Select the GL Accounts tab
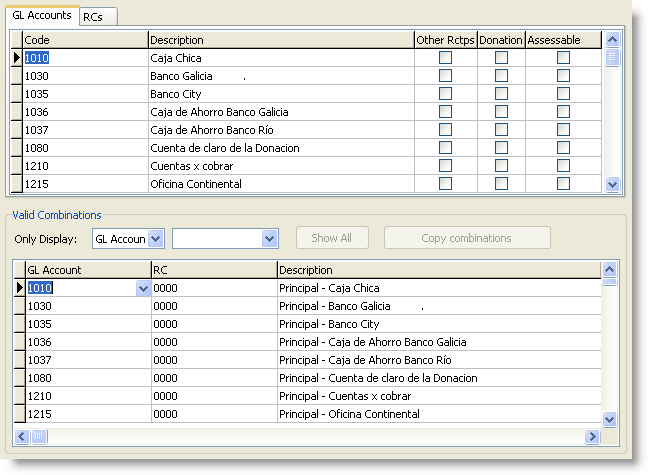Screen dimensions: 648x475 (41, 16)
